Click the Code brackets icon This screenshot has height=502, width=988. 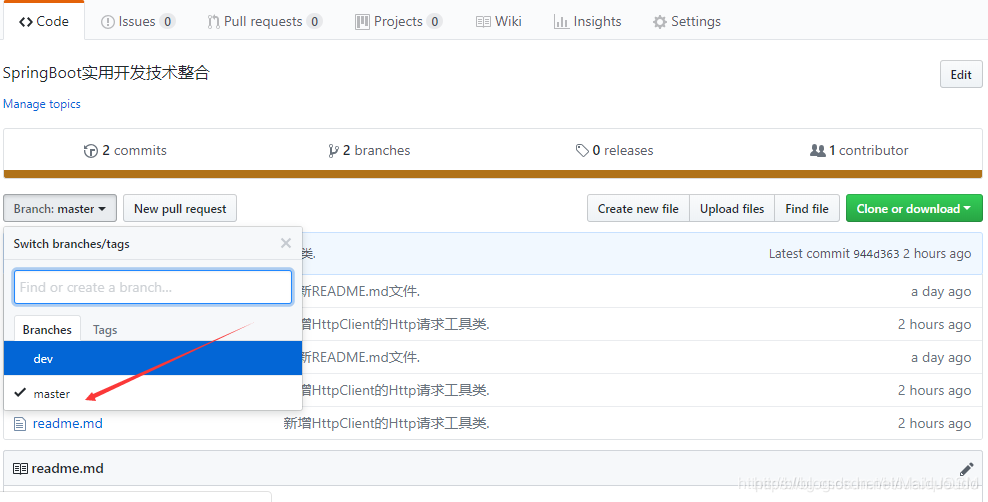pyautogui.click(x=26, y=22)
